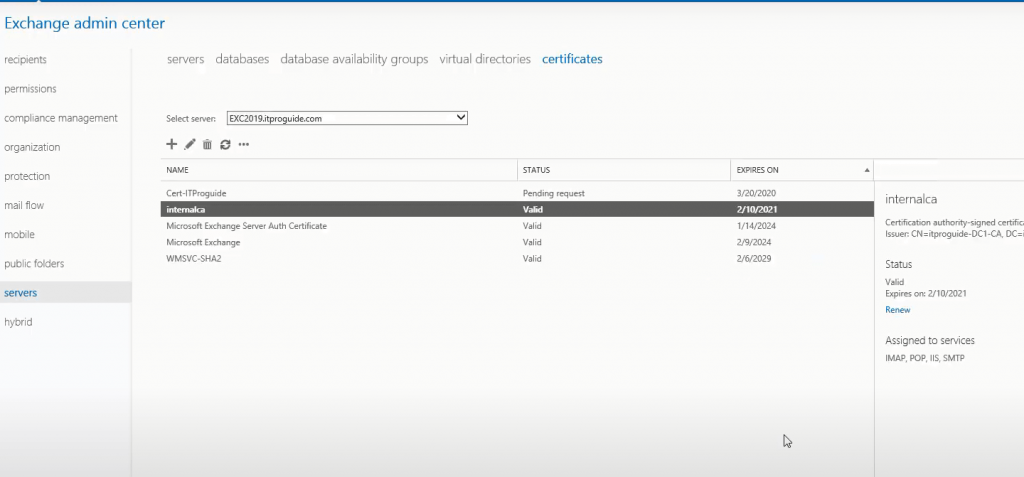Click the Valid status of WMSVC-SHA2
Screen dimensions: 1024x477
click(532, 259)
